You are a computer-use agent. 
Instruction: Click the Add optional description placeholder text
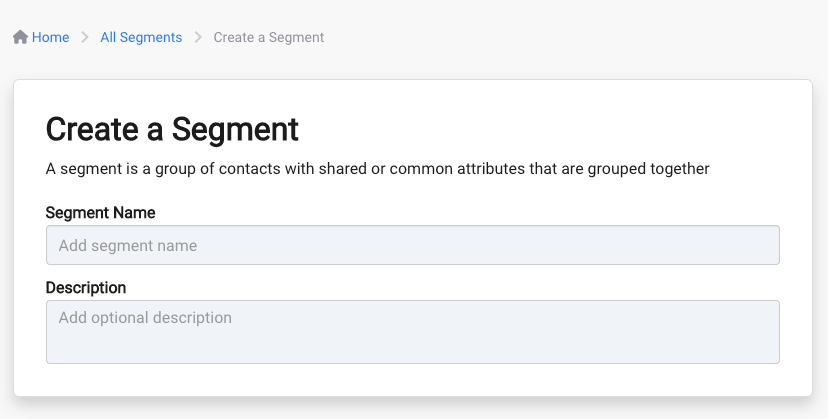pyautogui.click(x=145, y=318)
